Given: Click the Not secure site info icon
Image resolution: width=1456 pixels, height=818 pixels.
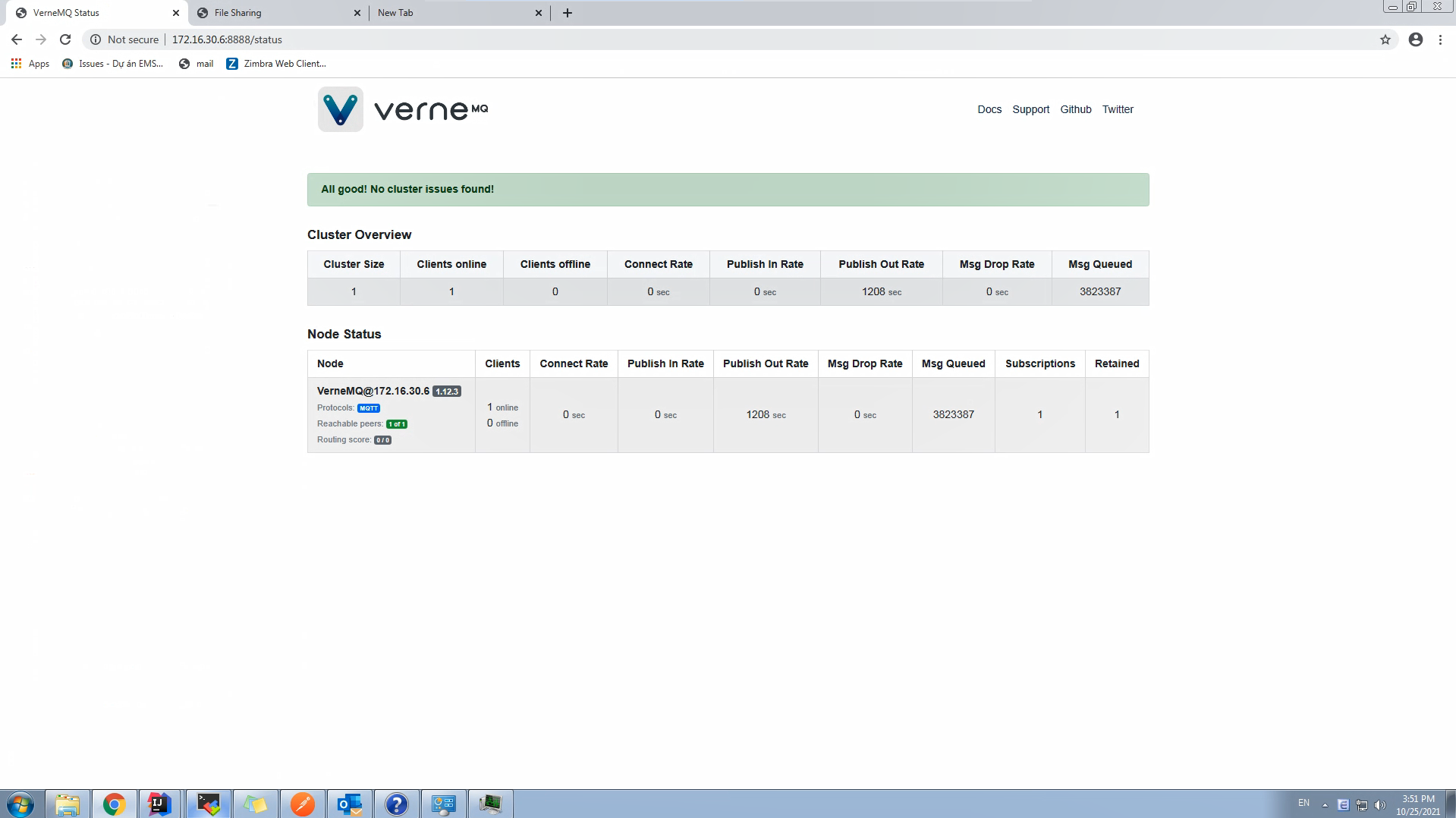Looking at the screenshot, I should coord(95,39).
